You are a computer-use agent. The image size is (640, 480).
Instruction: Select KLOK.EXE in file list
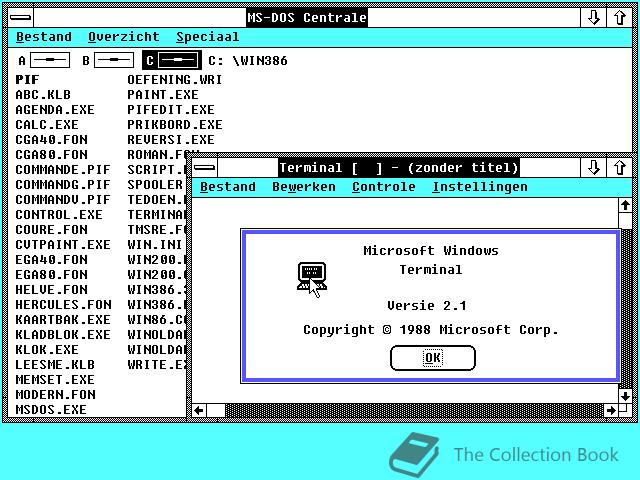(x=47, y=350)
